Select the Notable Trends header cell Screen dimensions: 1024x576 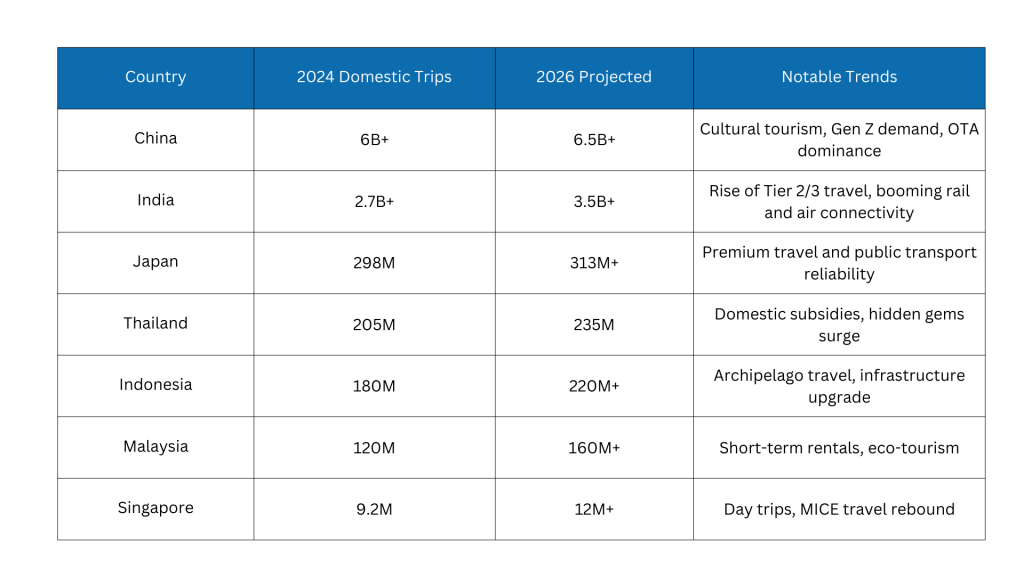pos(839,77)
